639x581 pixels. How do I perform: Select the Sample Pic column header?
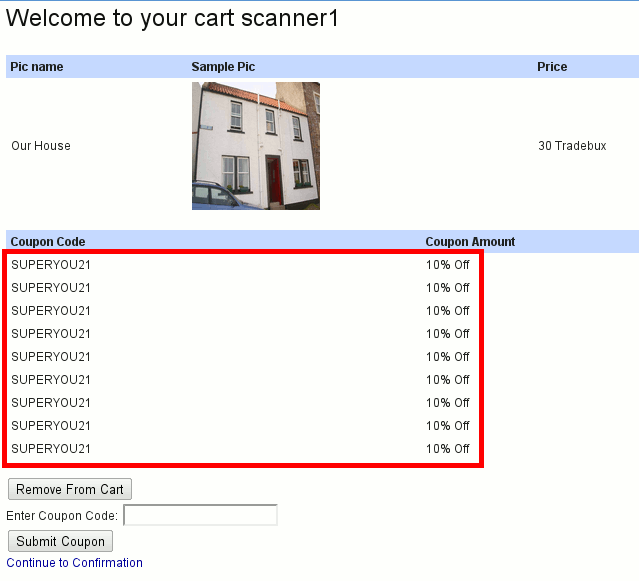223,67
